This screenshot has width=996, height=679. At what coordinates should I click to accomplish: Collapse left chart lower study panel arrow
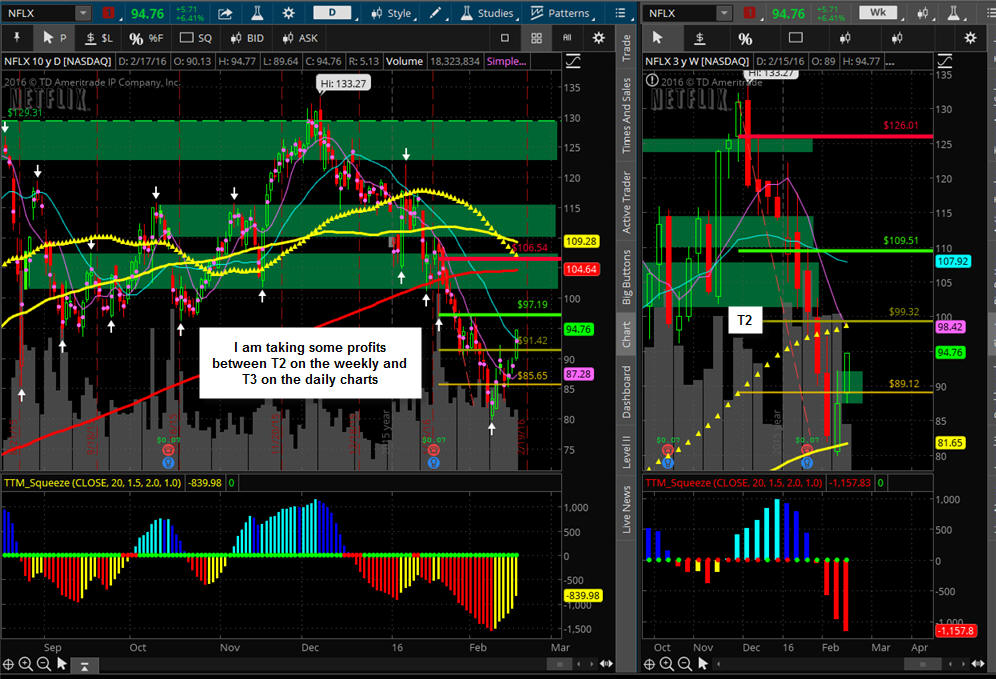(84, 666)
